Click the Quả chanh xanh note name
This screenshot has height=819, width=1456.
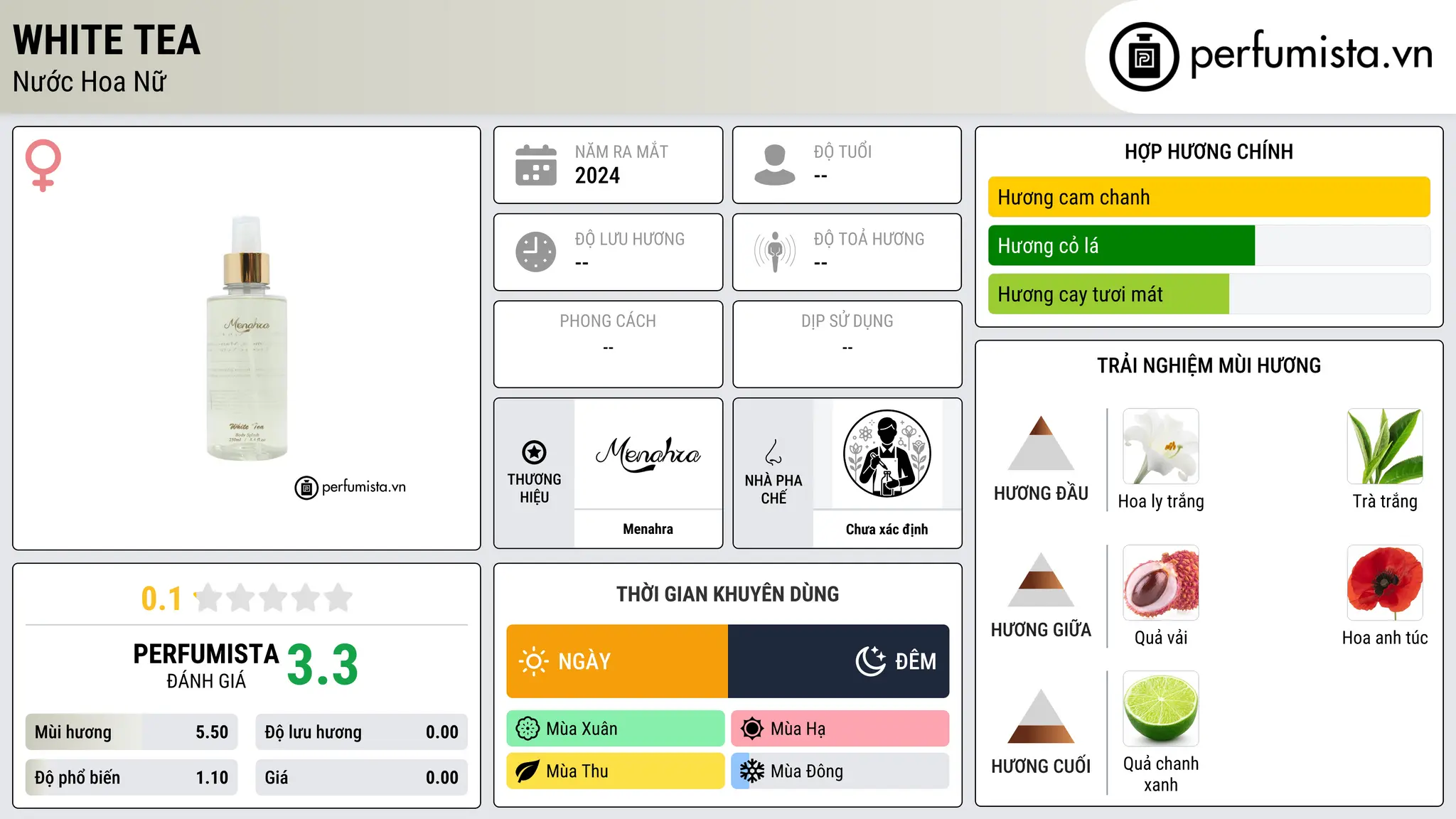[1161, 774]
